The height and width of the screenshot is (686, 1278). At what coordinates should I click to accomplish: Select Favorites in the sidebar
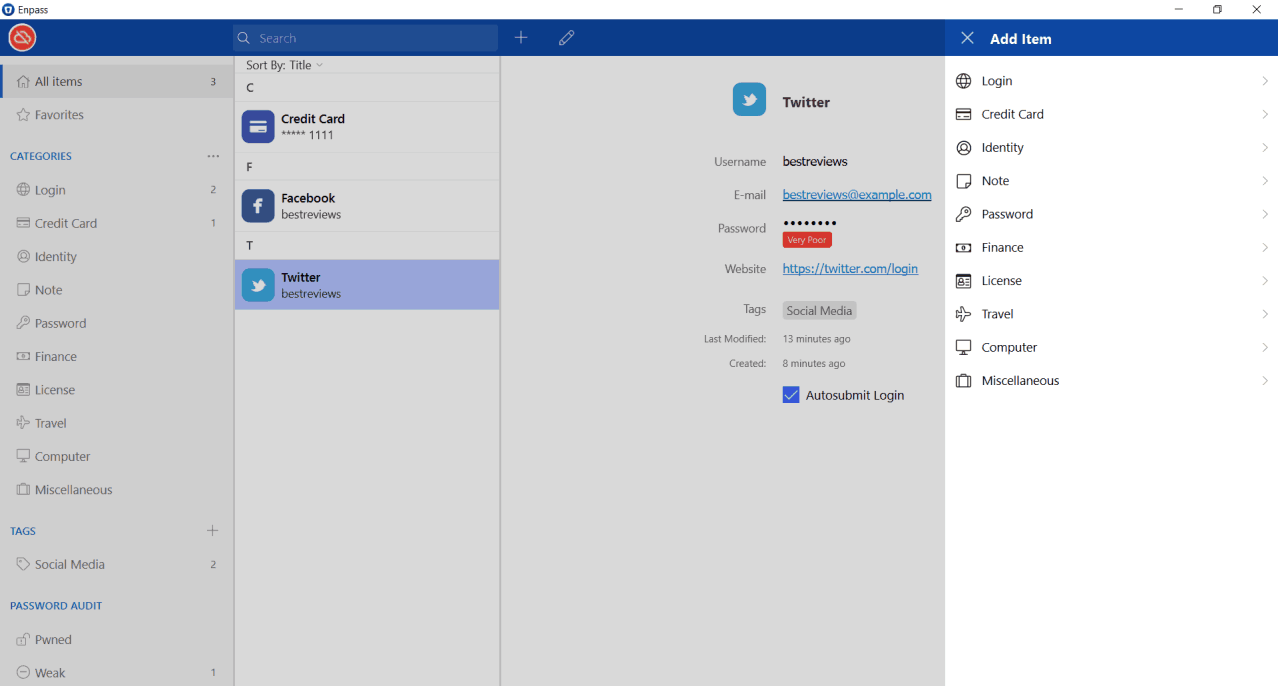click(59, 115)
